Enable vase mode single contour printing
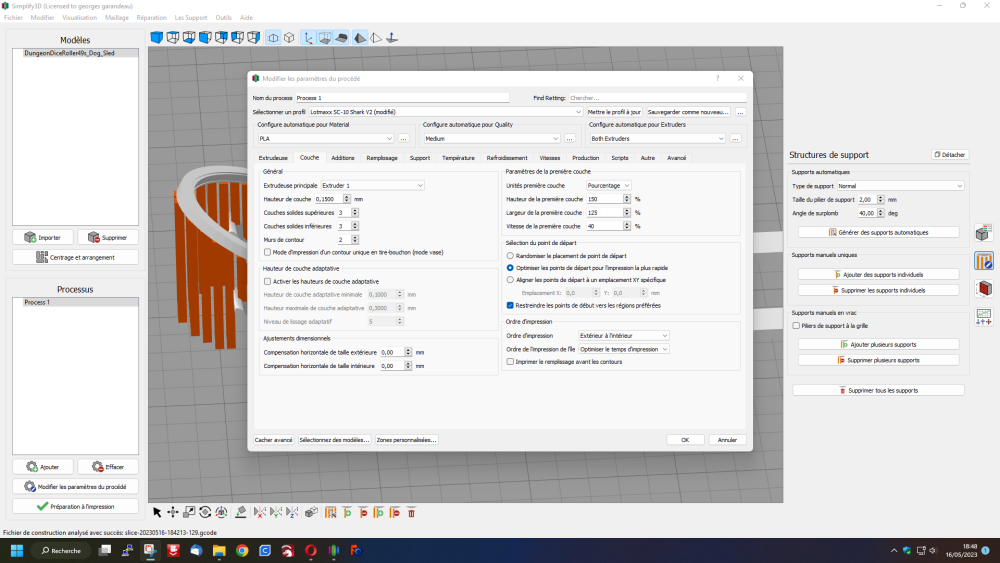Image resolution: width=1000 pixels, height=563 pixels. [x=267, y=252]
